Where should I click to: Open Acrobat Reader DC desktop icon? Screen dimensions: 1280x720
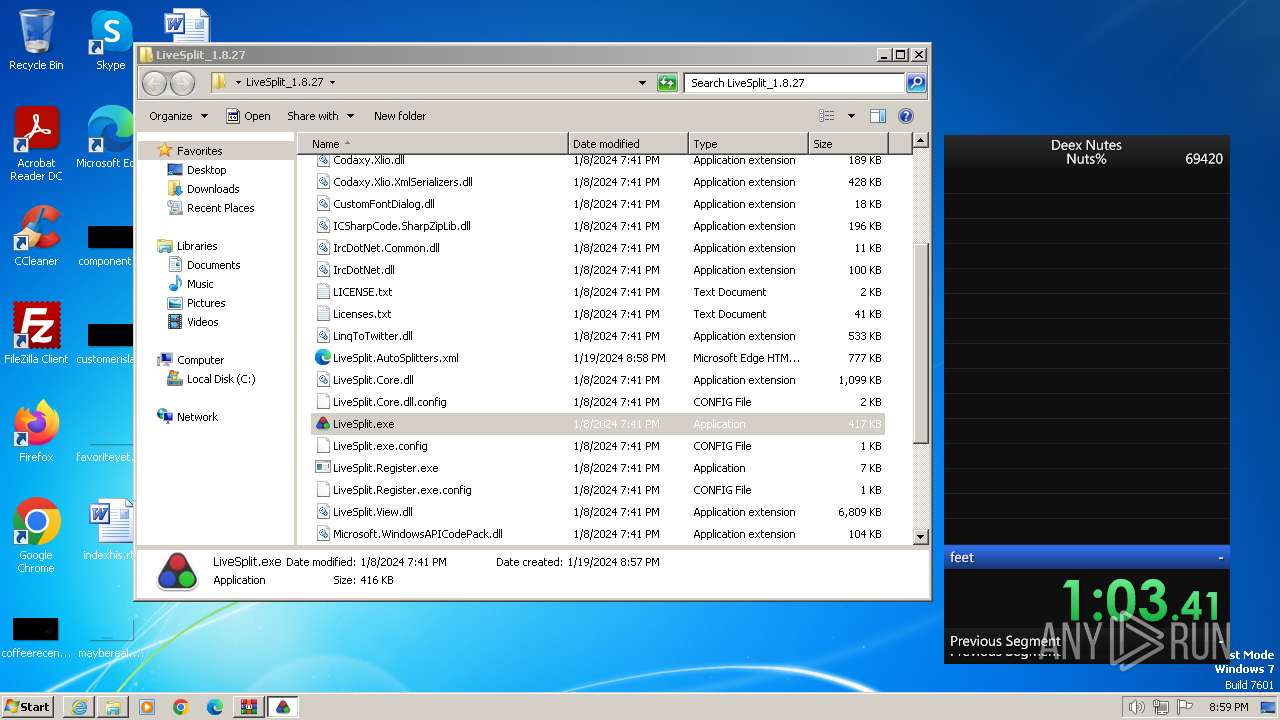click(36, 144)
